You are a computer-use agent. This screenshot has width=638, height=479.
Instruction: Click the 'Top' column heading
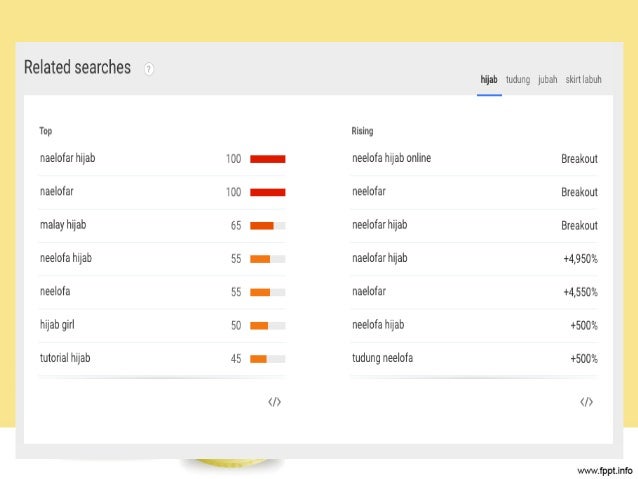pos(46,131)
